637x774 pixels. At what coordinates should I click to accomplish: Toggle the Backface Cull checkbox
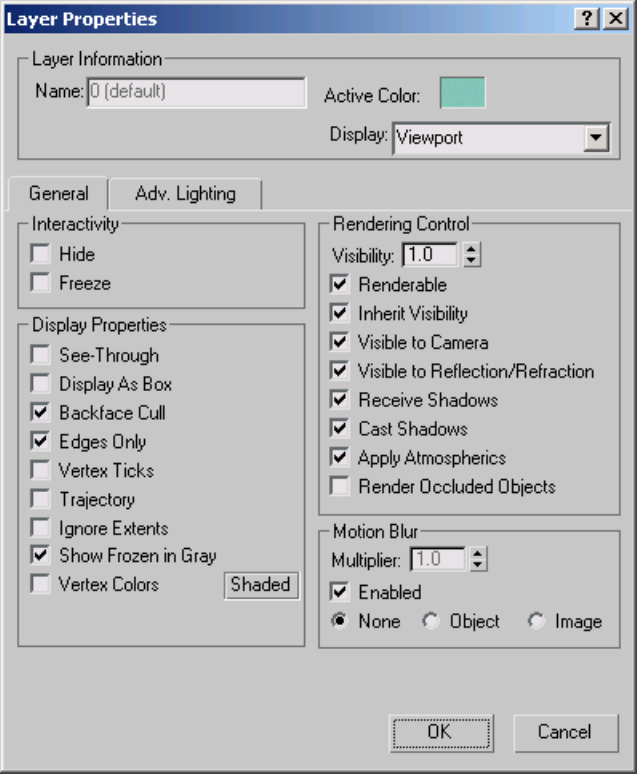pyautogui.click(x=41, y=412)
